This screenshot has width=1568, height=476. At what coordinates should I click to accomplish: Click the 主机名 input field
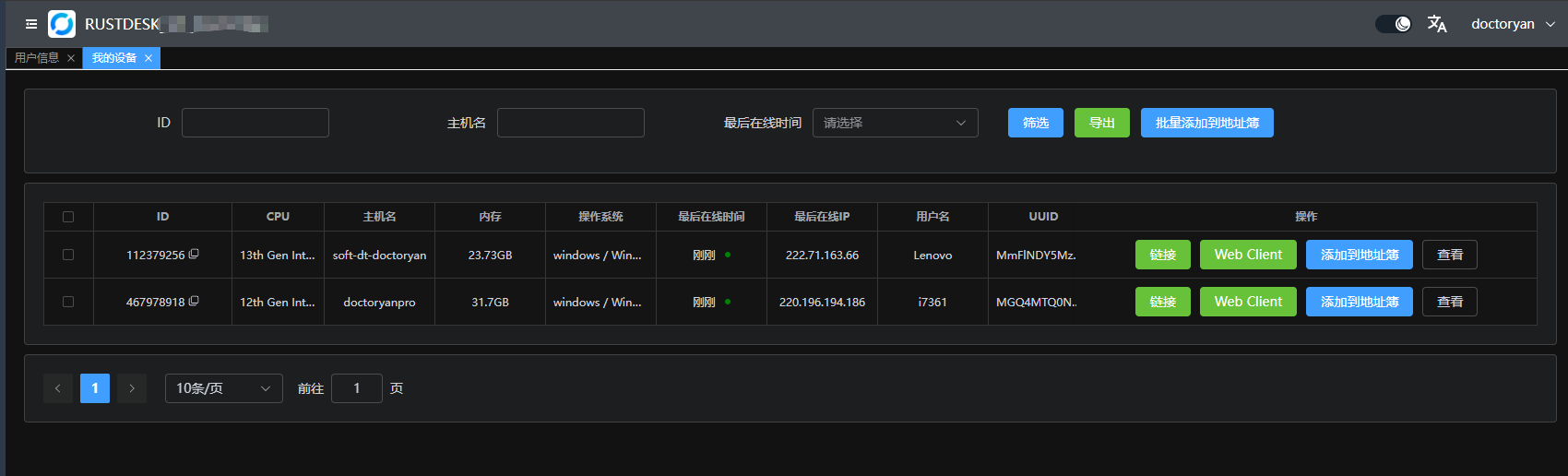[x=570, y=123]
